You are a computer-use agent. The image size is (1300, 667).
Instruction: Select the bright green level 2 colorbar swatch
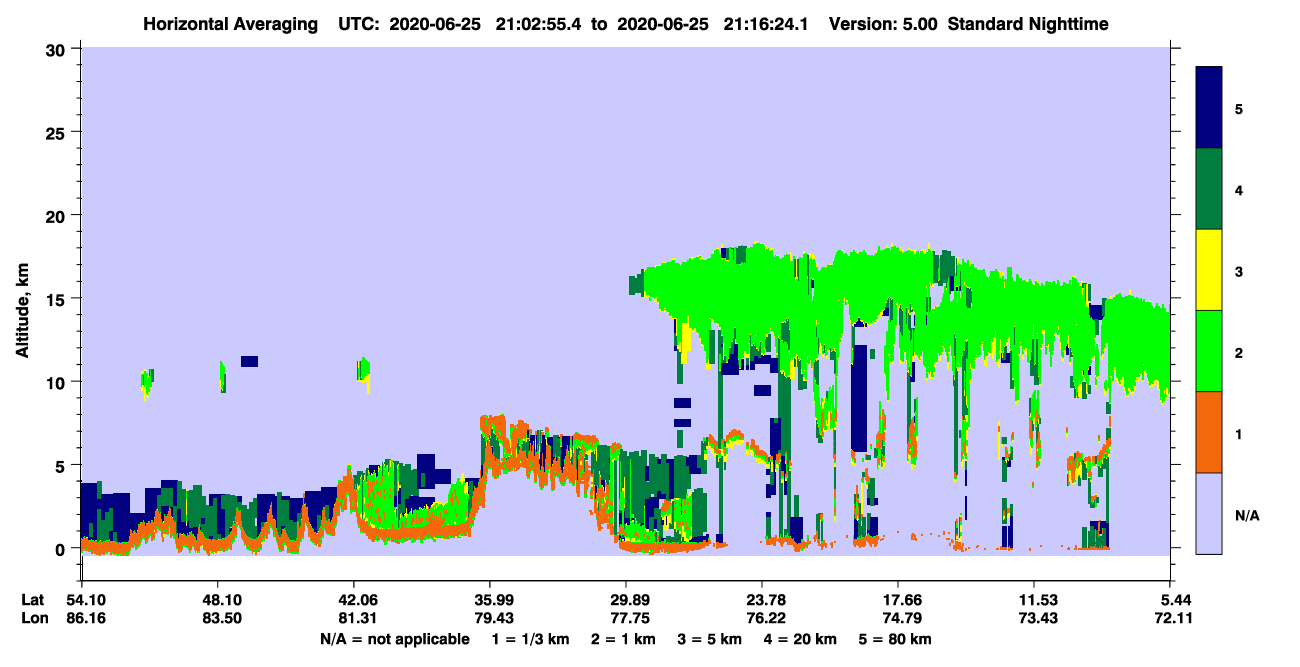point(1209,351)
